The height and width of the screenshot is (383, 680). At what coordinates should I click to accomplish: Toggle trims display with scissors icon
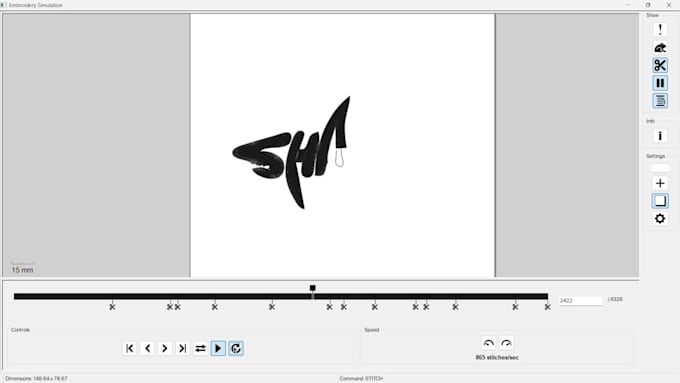point(660,65)
